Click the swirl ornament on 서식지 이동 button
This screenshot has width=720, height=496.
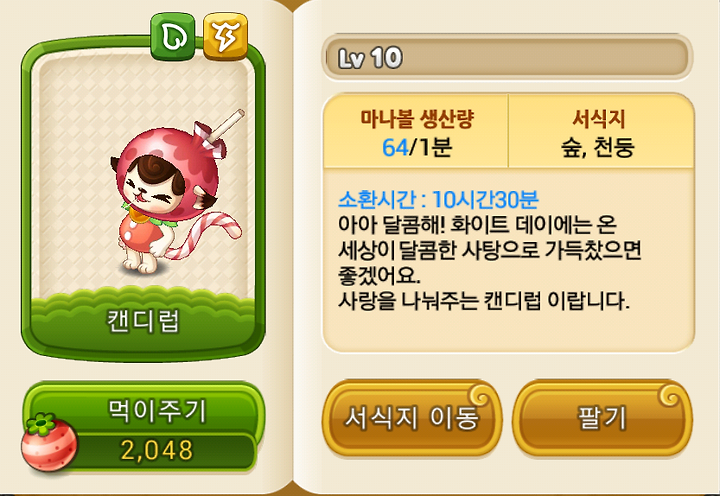point(480,395)
